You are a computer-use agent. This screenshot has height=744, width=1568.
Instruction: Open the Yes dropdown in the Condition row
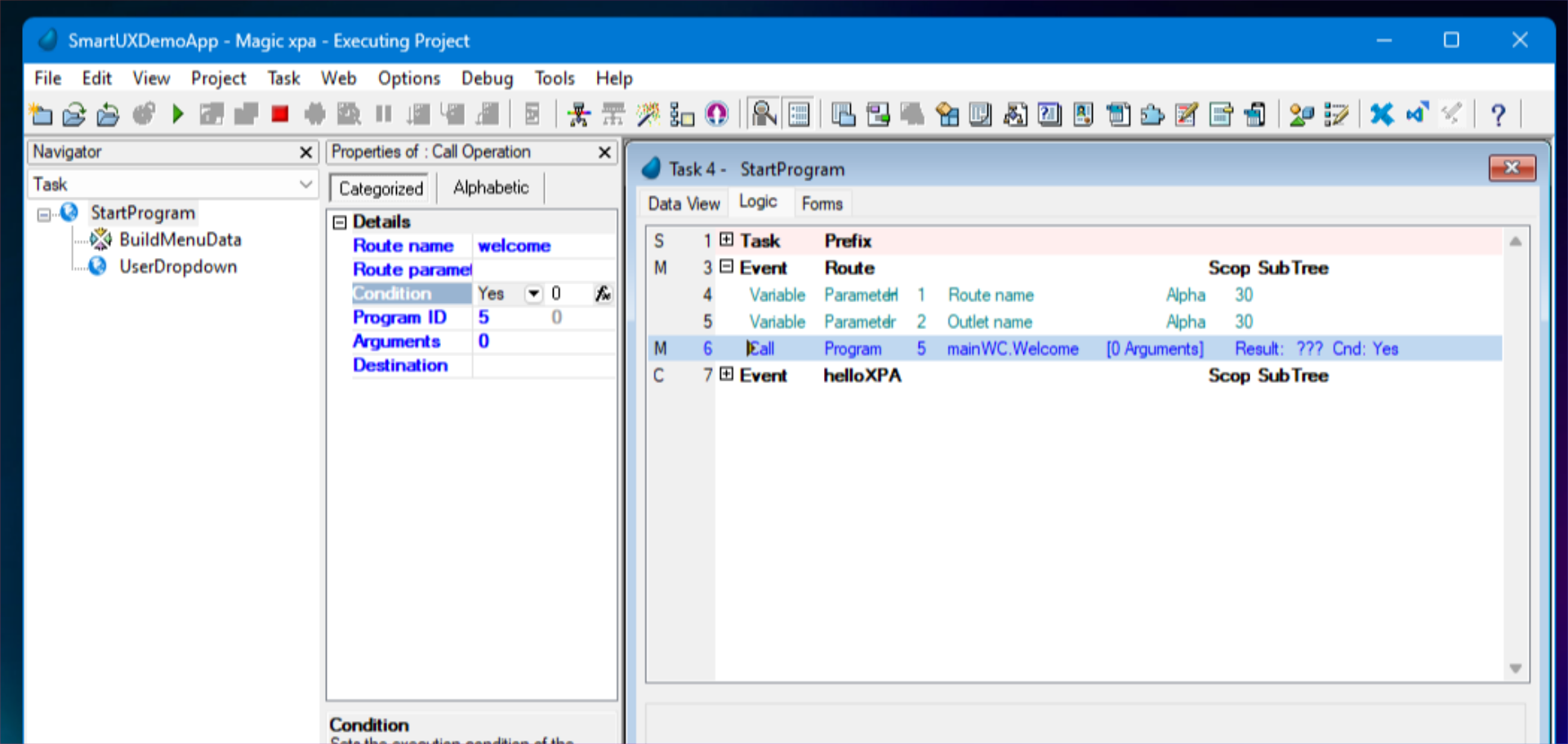point(532,293)
